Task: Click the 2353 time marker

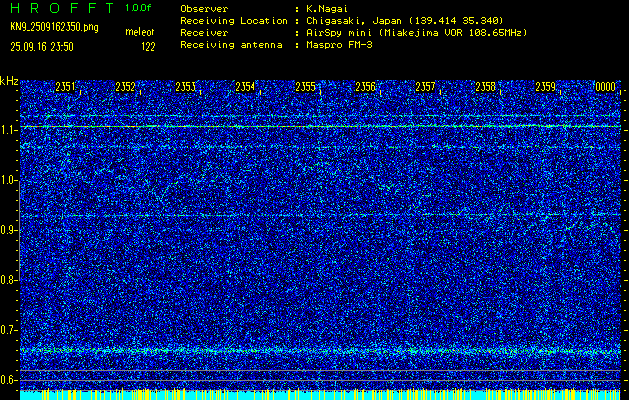Action: coord(185,87)
